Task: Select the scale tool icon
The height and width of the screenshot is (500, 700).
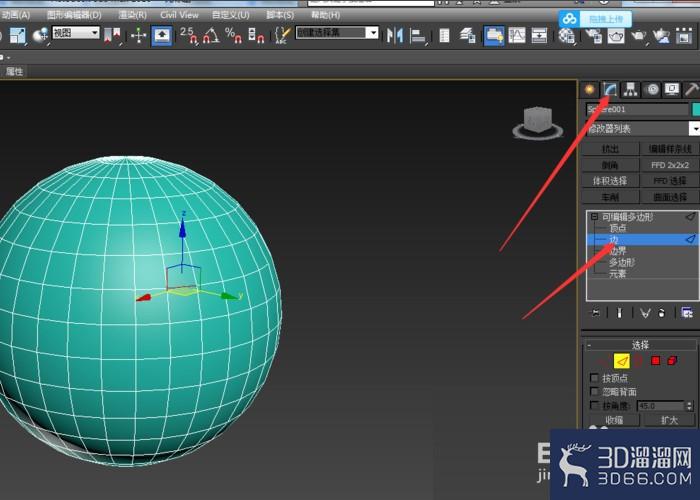Action: point(18,35)
